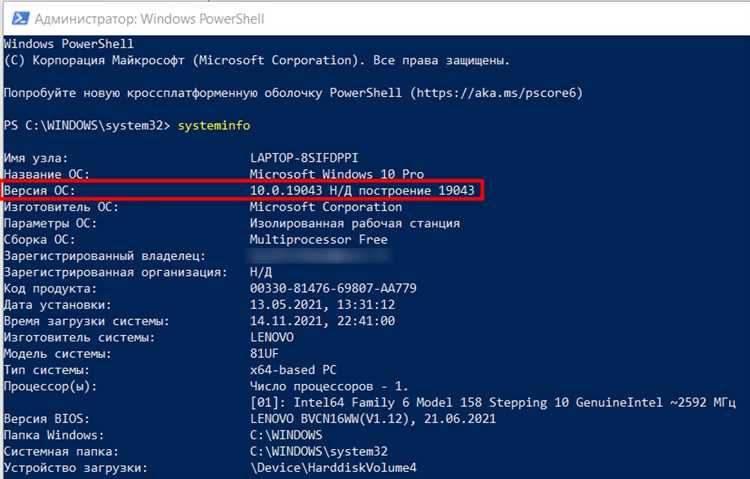Click the label 'Название ОС:'
This screenshot has width=750, height=479.
point(46,174)
